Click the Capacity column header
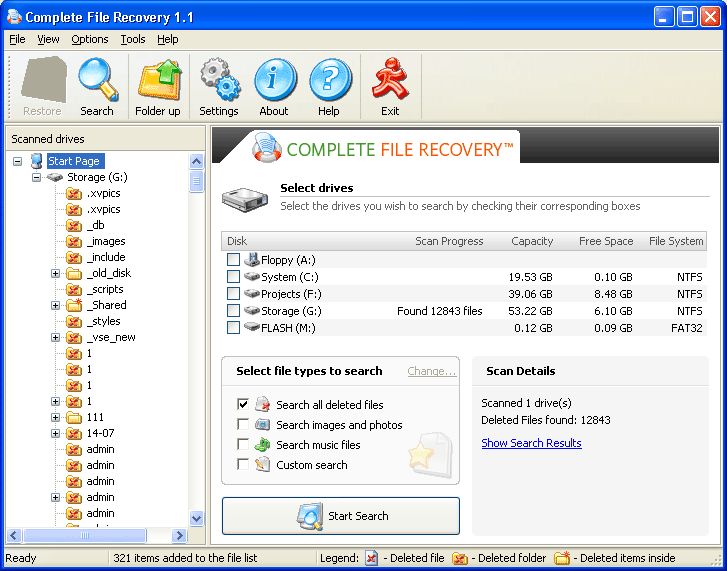This screenshot has height=571, width=727. pos(532,241)
